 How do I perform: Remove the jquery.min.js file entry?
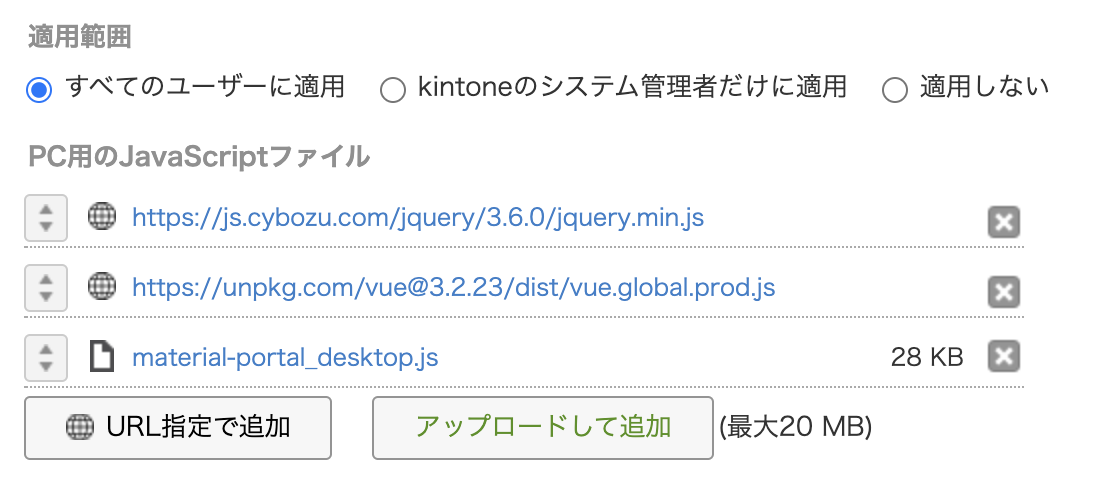tap(1003, 222)
